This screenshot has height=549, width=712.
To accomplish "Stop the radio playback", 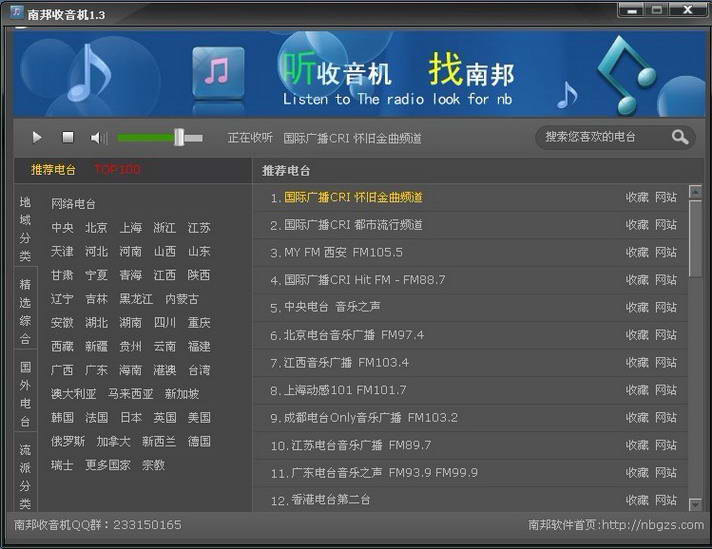I will 68,137.
